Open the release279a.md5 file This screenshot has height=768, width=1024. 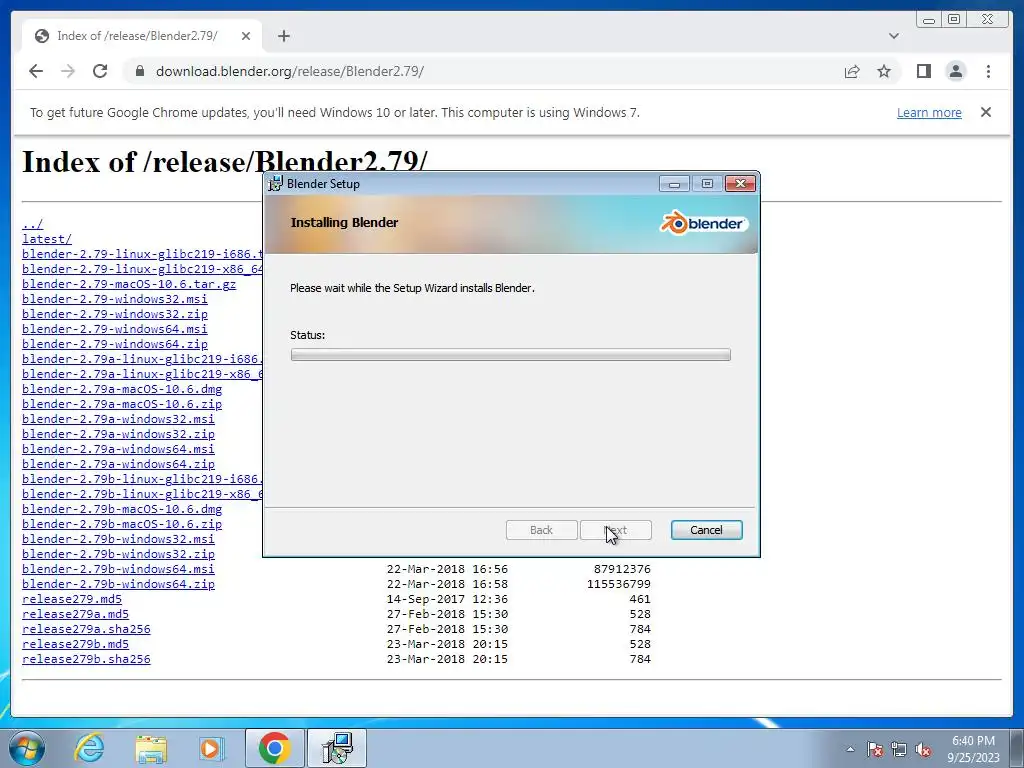point(76,615)
